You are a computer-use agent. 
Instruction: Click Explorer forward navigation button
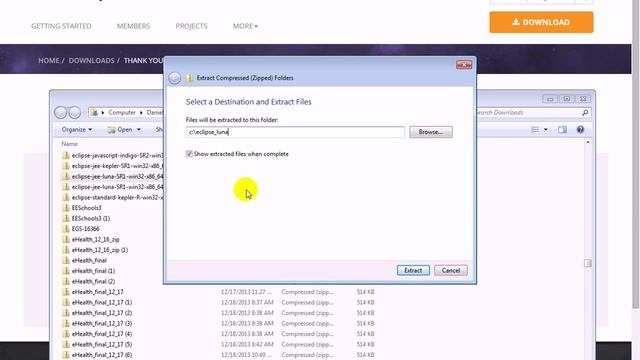[75, 112]
